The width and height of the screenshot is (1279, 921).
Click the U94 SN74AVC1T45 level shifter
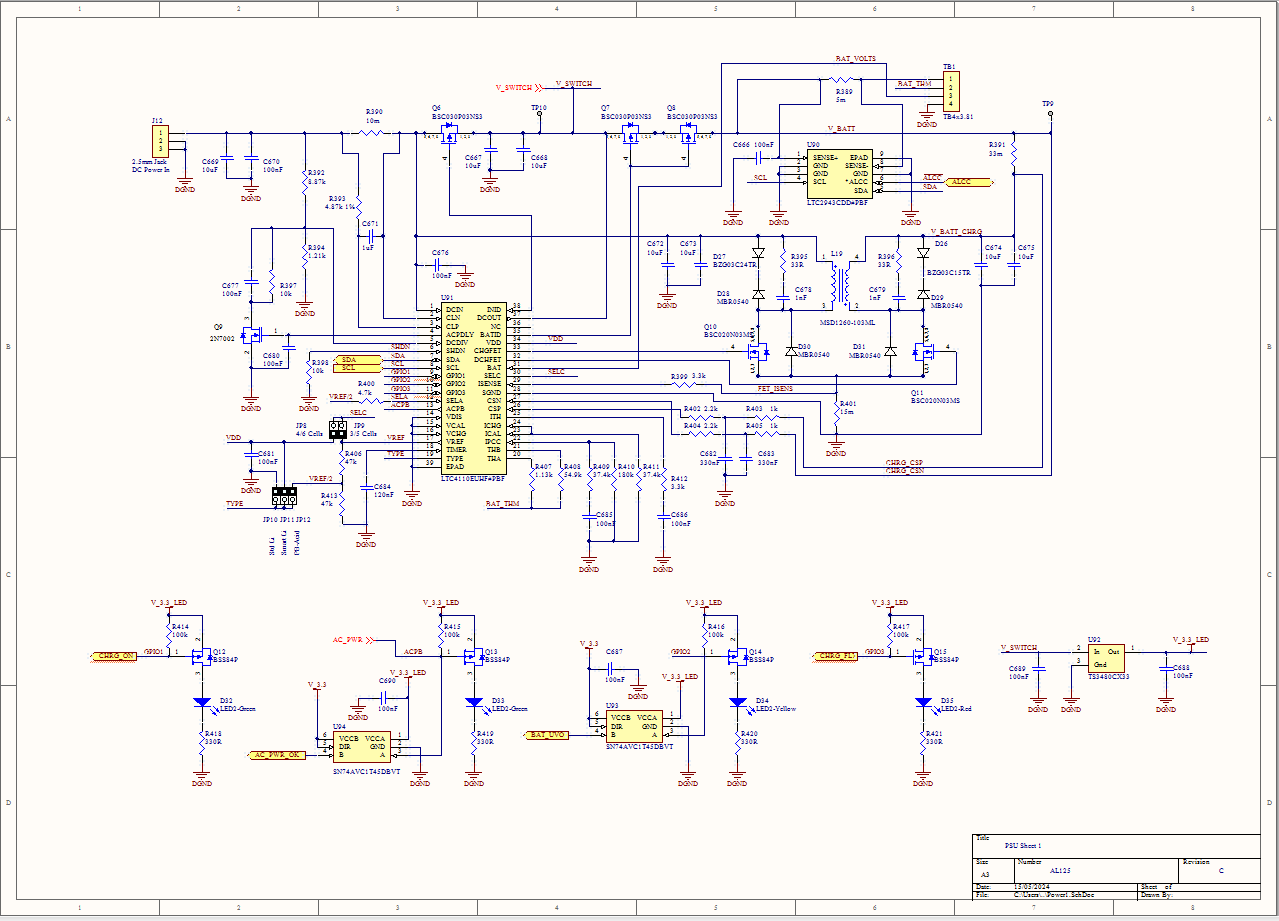tap(363, 746)
